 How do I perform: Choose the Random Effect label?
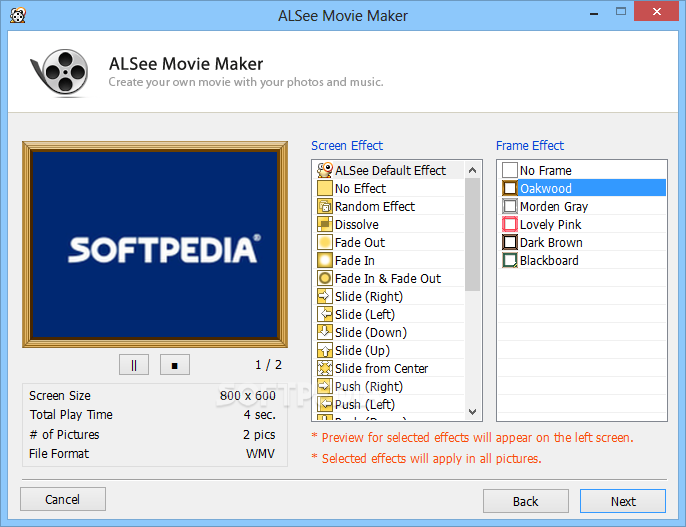375,206
